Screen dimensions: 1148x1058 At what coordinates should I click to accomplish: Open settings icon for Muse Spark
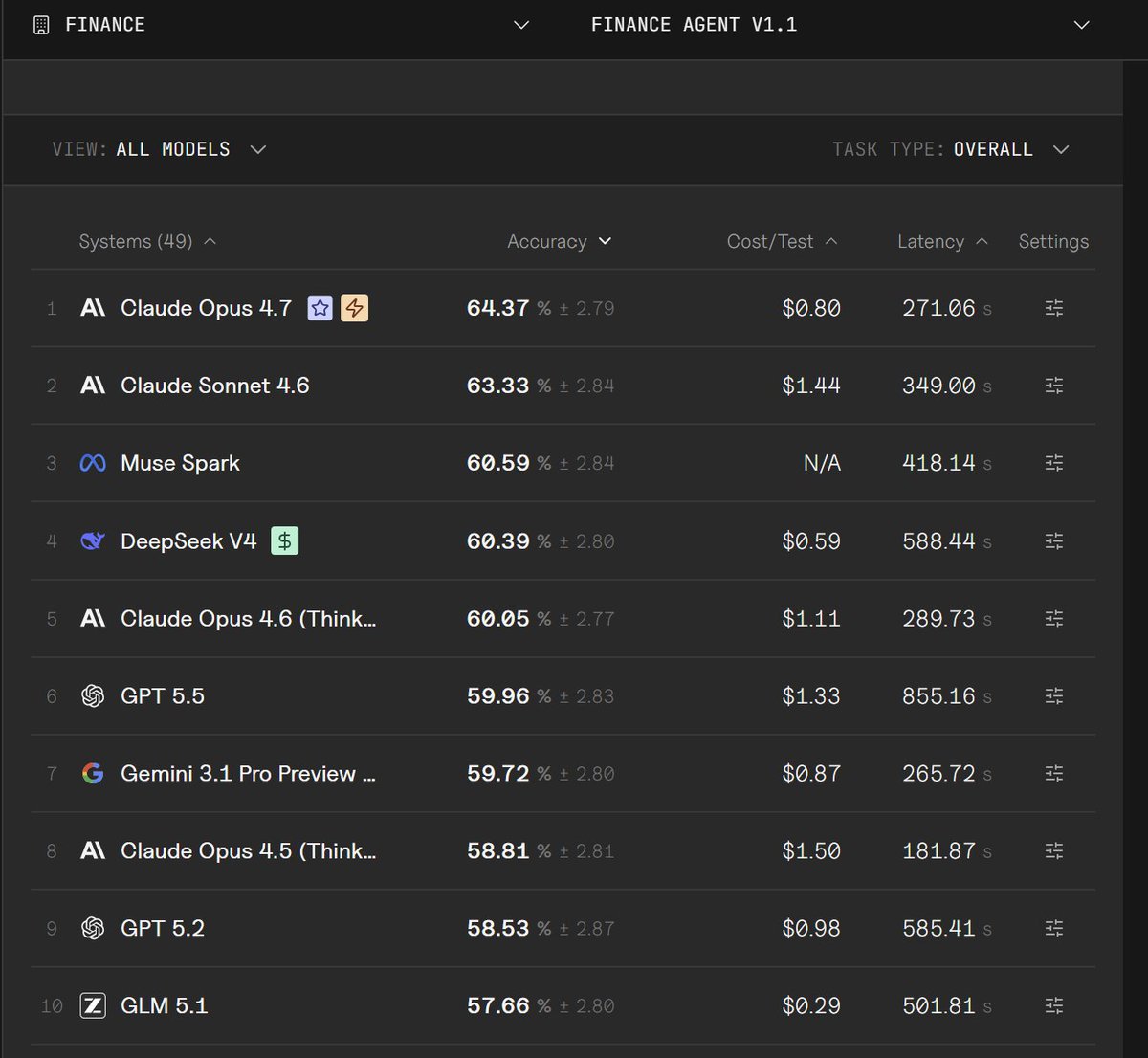[1054, 463]
